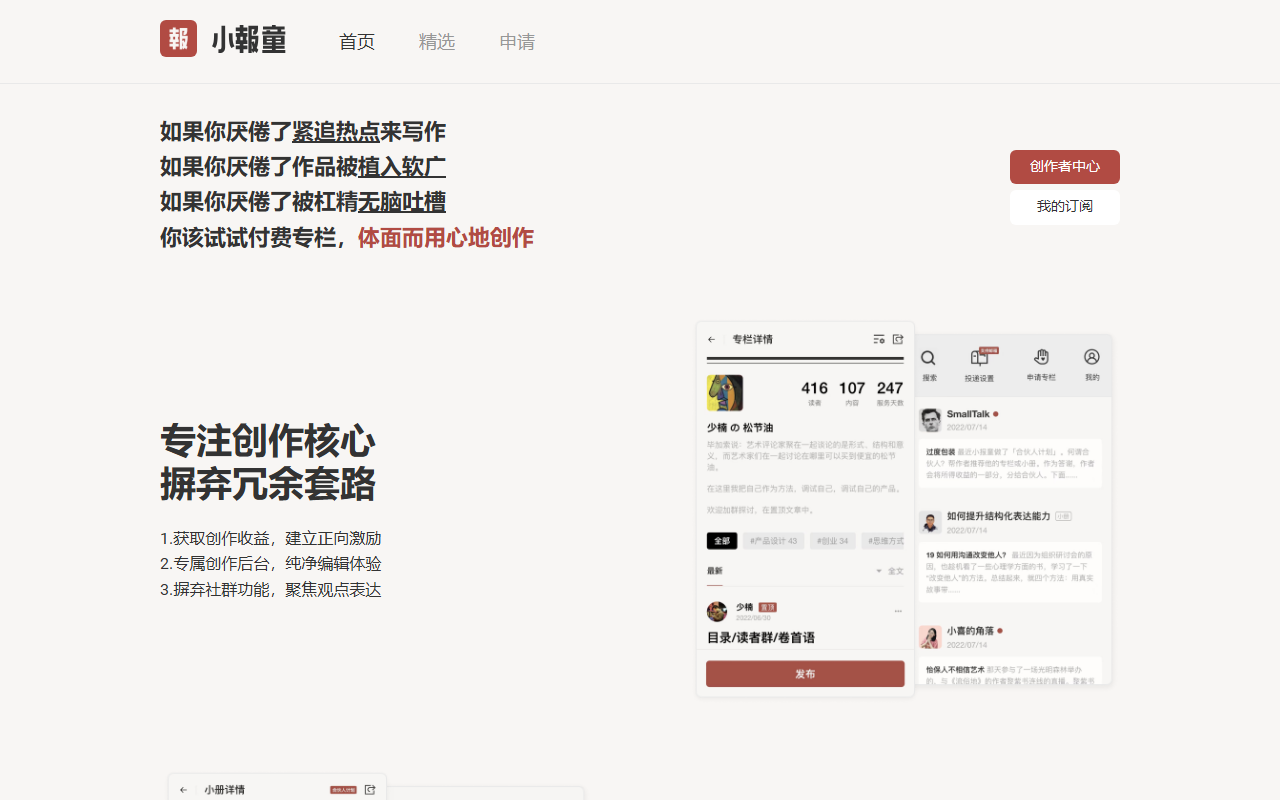
Task: Select the 全部 tag filter
Action: (x=722, y=541)
